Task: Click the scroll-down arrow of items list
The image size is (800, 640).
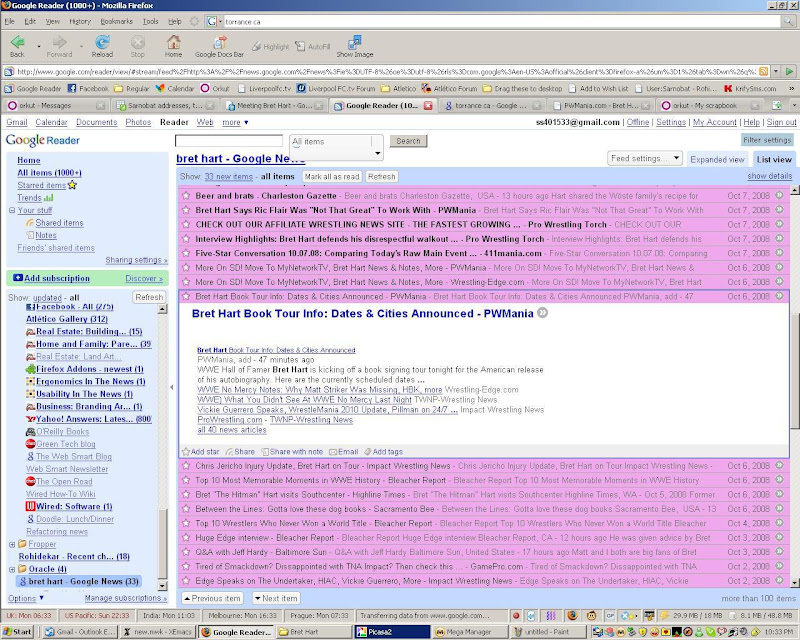Action: 795,583
